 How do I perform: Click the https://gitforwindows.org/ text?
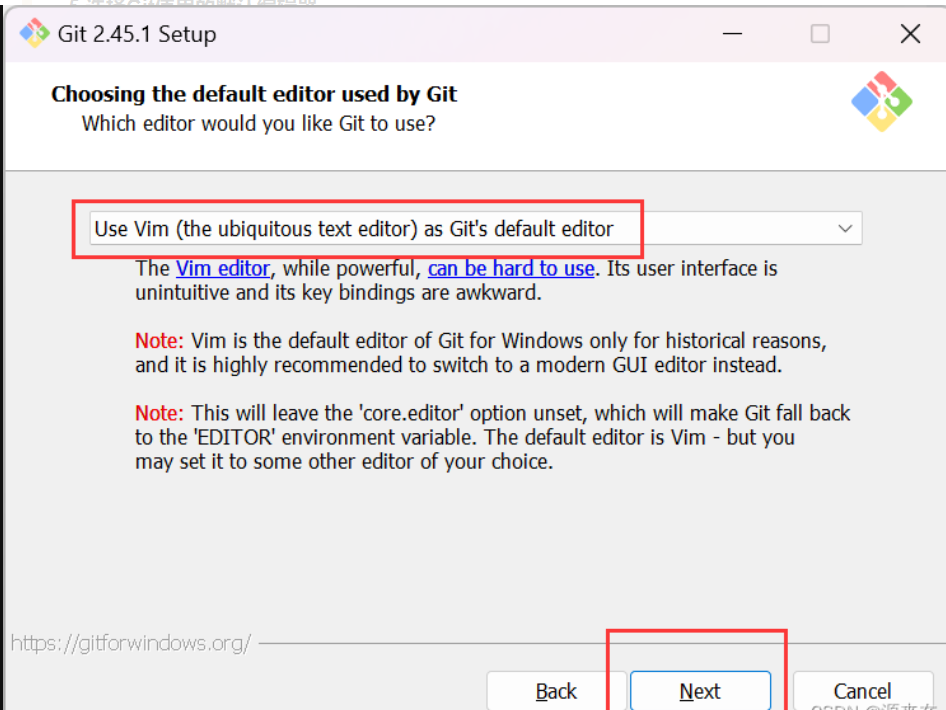click(131, 643)
